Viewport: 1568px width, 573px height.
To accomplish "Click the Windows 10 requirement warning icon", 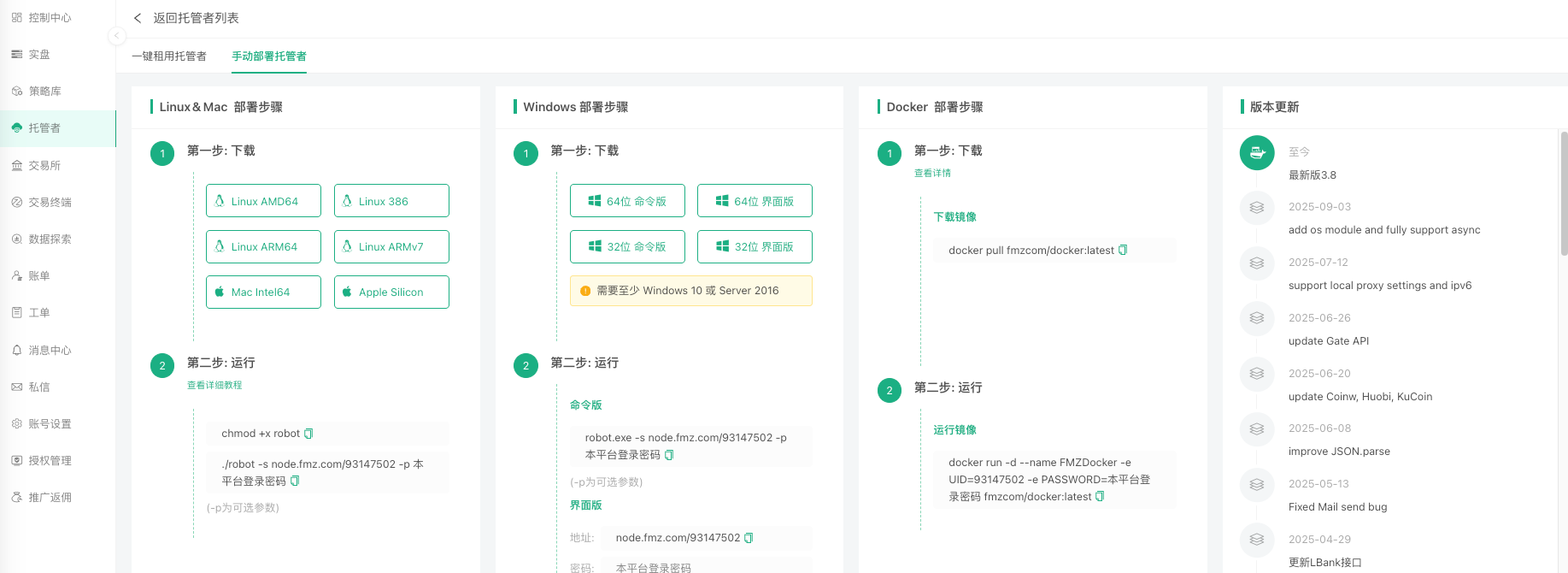I will coord(585,291).
